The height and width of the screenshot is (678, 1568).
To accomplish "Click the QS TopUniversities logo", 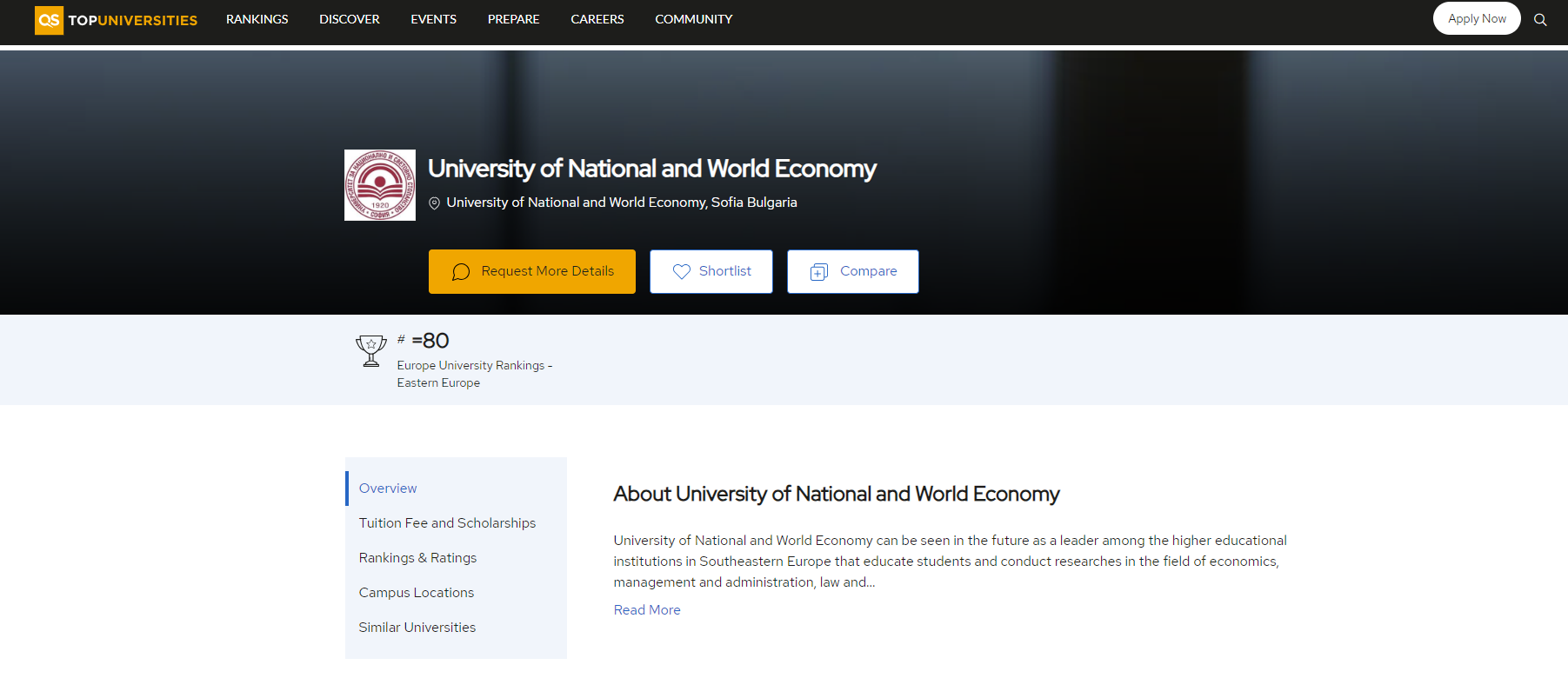I will pyautogui.click(x=116, y=19).
